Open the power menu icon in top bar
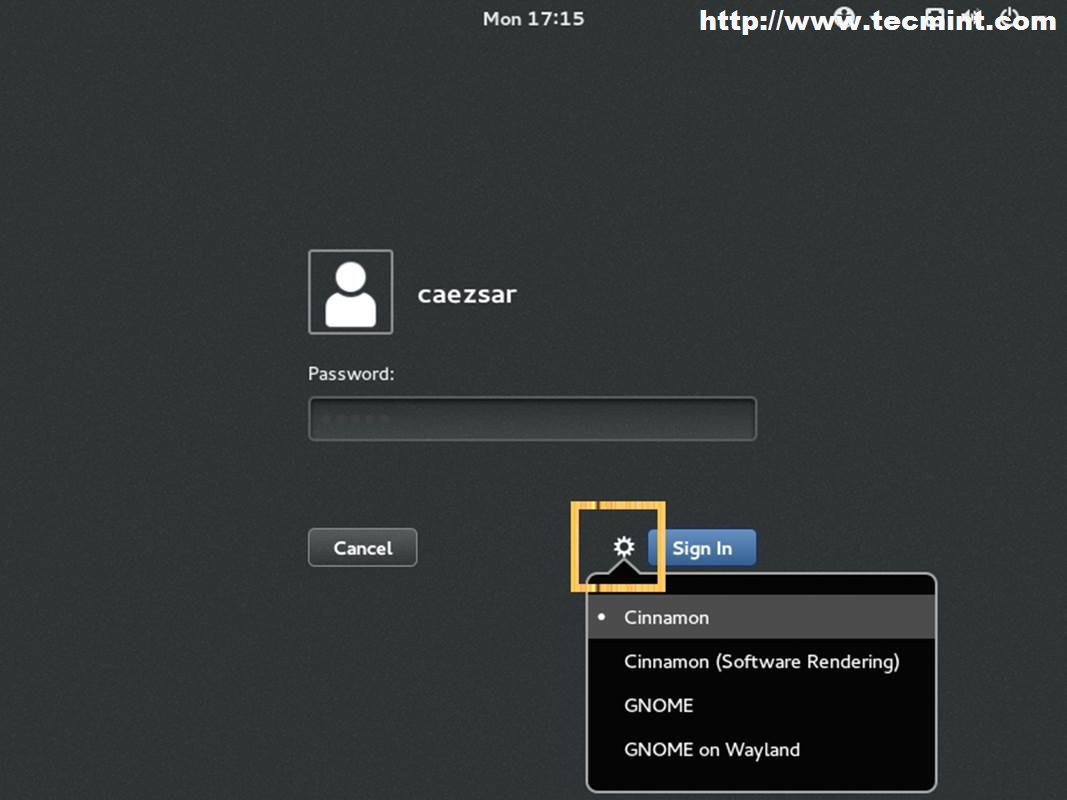This screenshot has height=800, width=1067. 1011,18
